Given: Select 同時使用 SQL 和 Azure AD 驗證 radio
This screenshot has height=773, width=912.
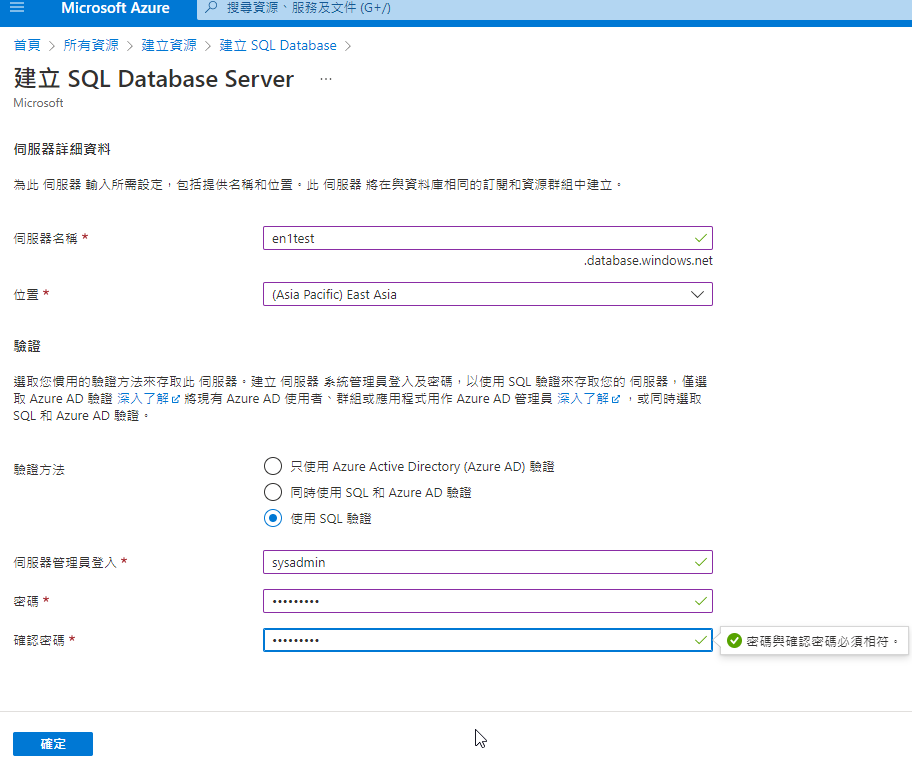Looking at the screenshot, I should (x=273, y=492).
